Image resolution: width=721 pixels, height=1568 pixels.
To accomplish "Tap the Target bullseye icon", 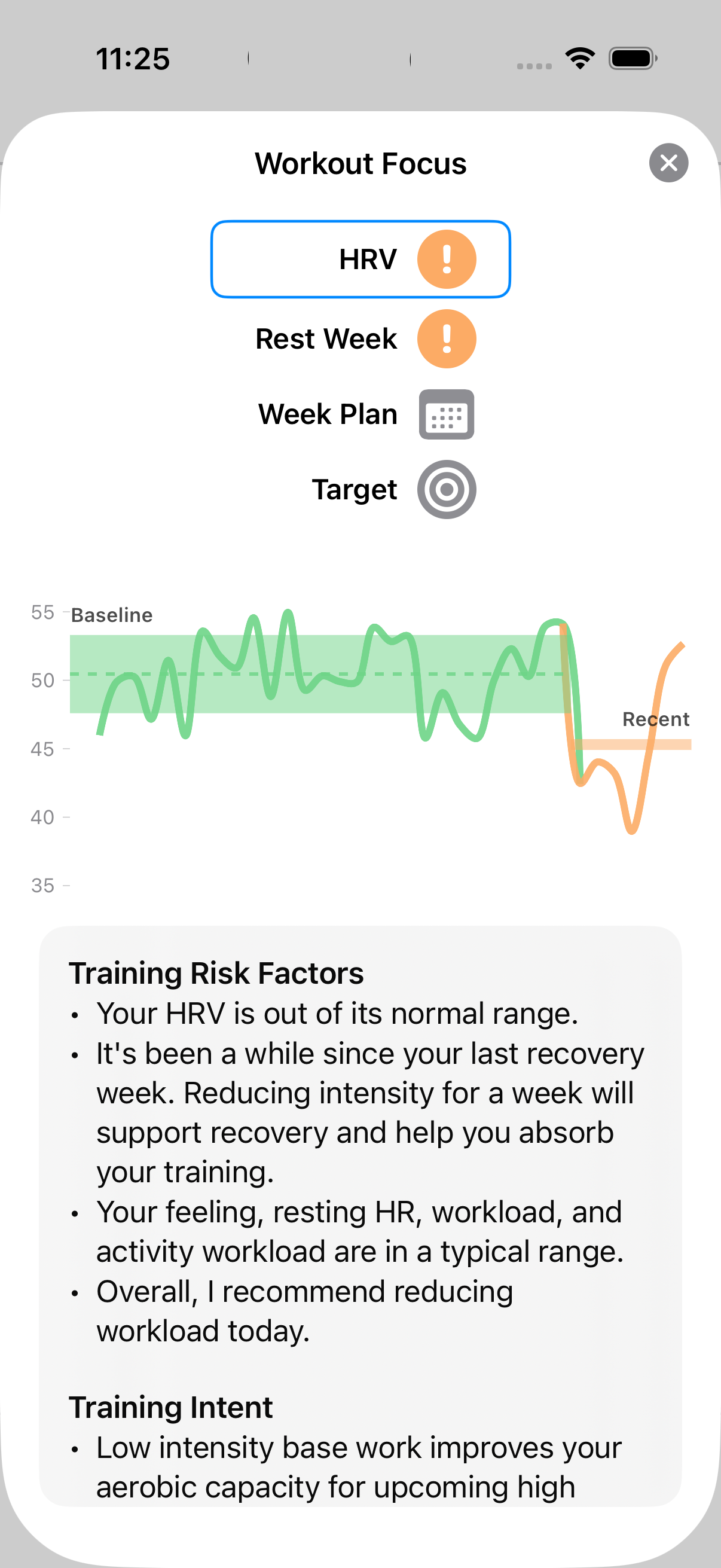I will tap(446, 489).
